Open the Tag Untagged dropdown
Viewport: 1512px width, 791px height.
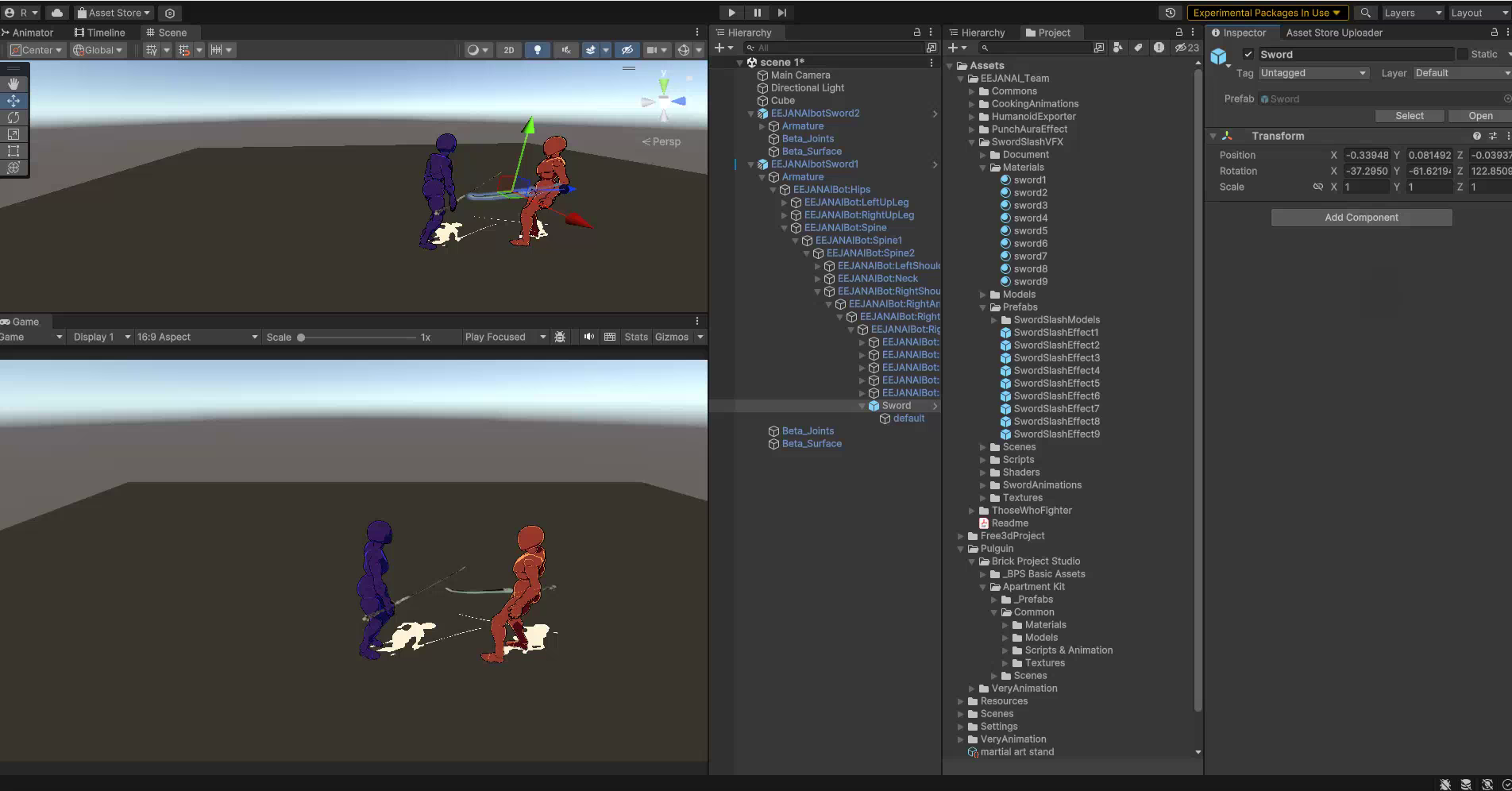(1313, 73)
